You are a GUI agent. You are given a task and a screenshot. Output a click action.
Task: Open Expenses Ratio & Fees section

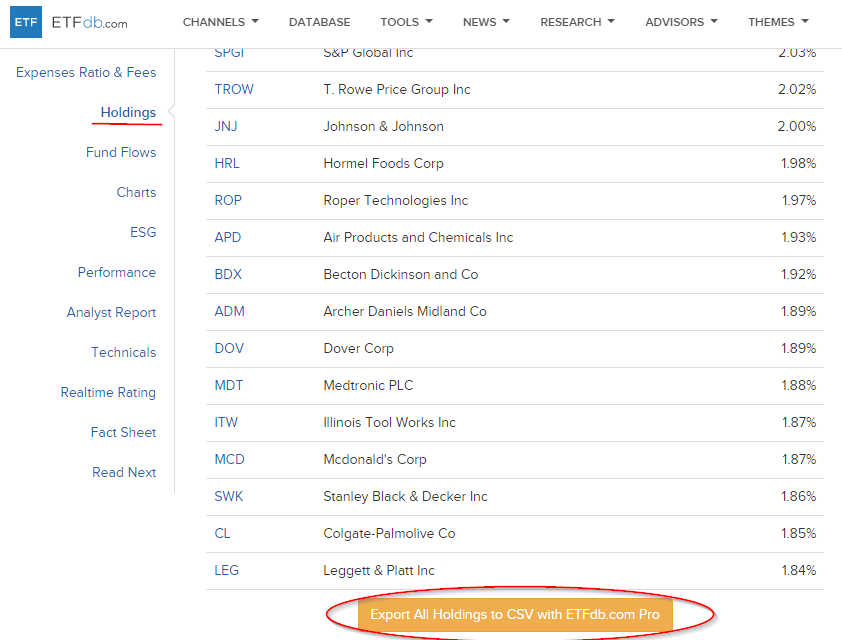pos(86,72)
